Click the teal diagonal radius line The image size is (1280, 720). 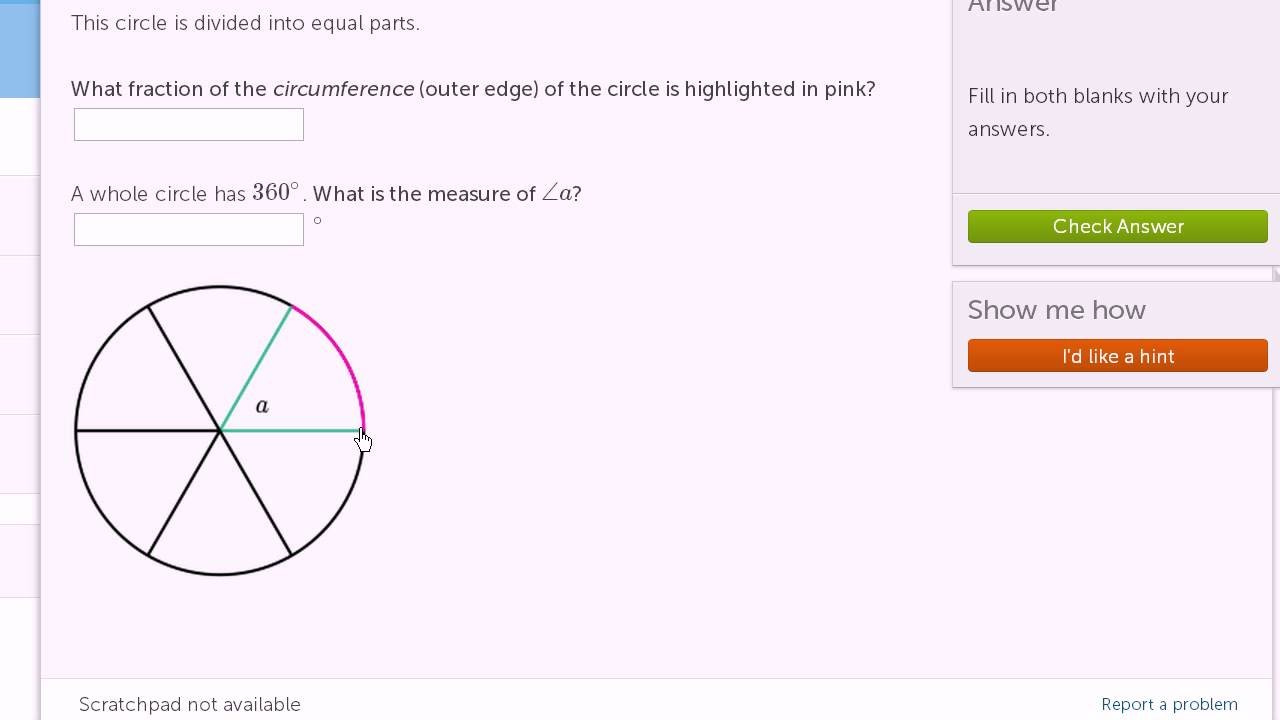coord(256,368)
